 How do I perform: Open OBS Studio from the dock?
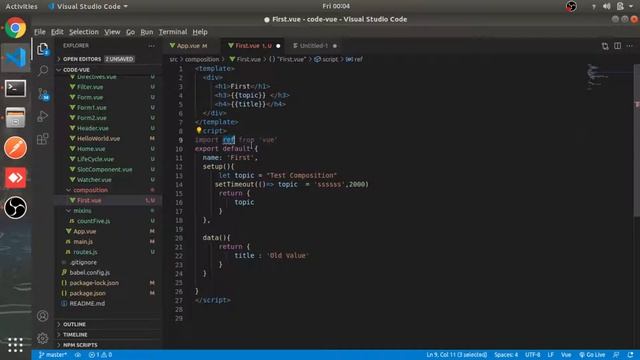(x=16, y=207)
